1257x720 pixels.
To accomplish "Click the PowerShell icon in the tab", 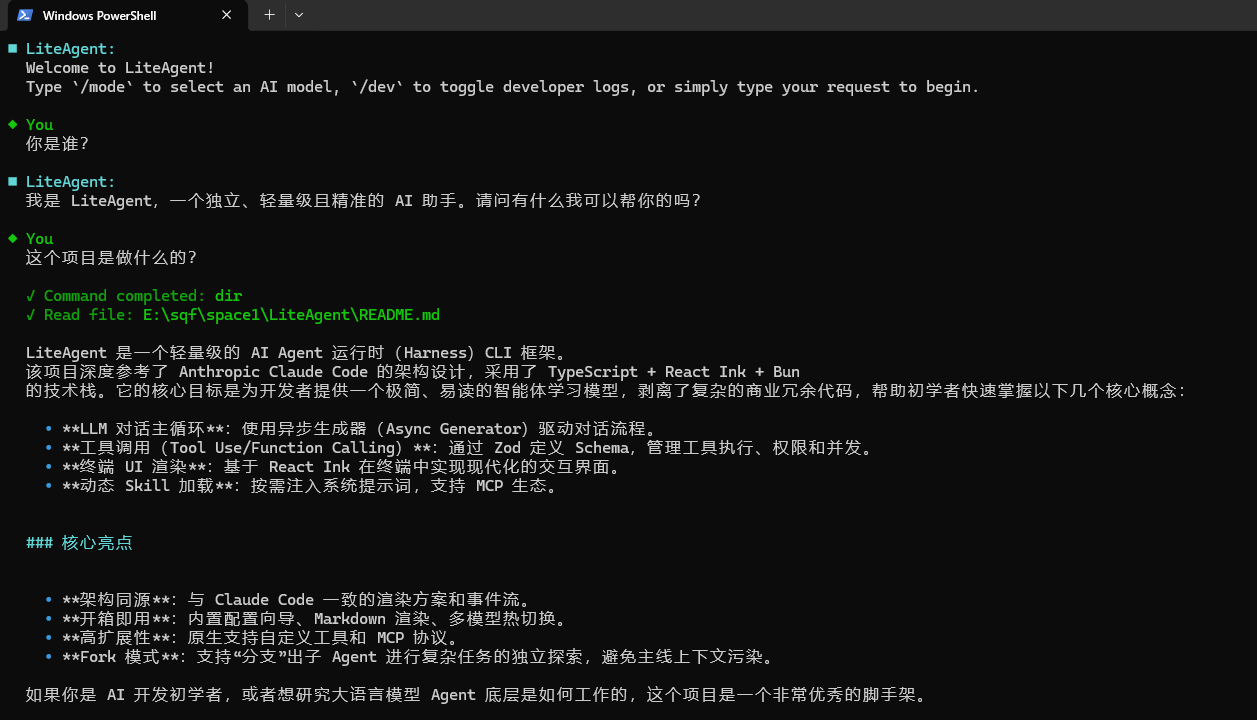I will click(24, 15).
